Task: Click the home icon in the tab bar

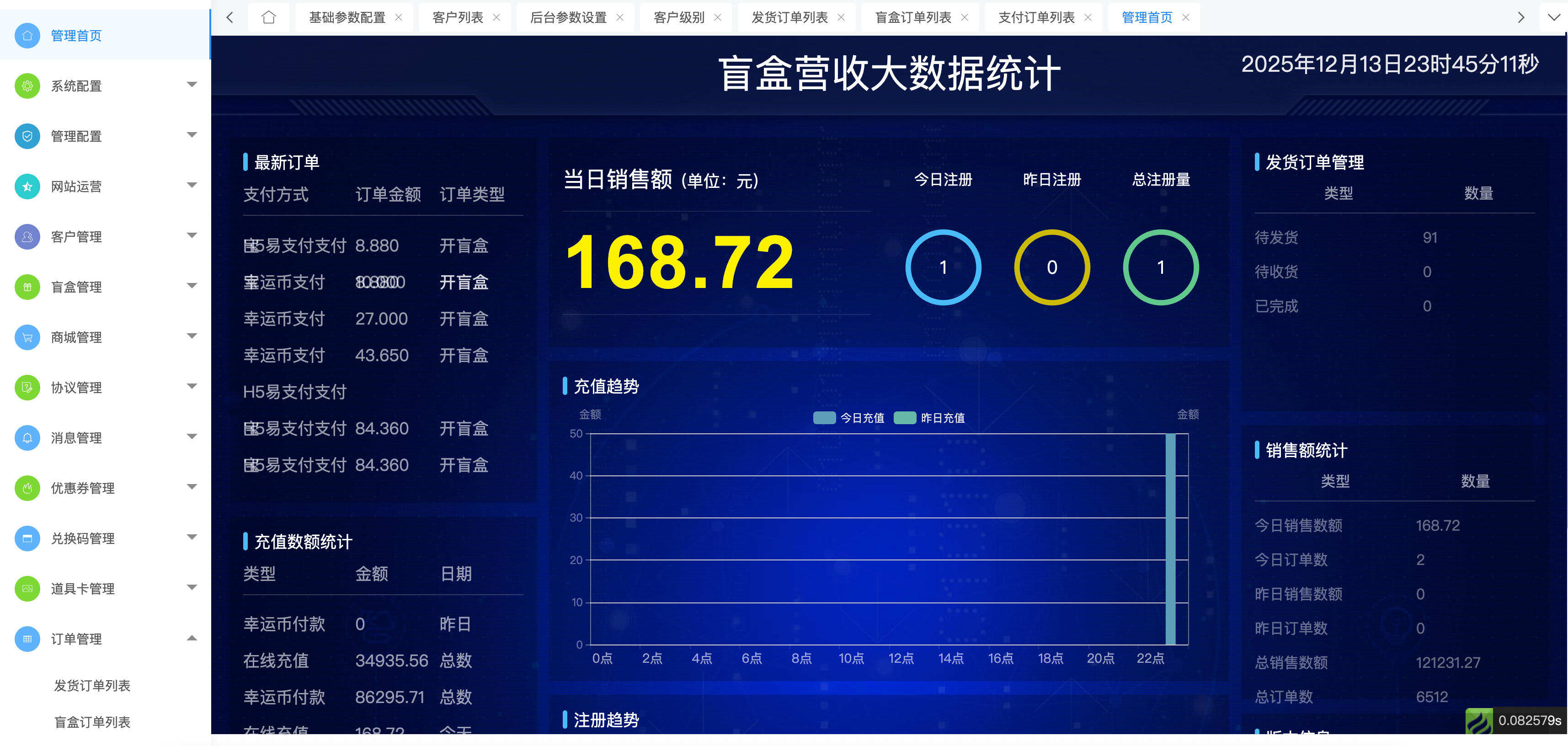Action: click(268, 17)
